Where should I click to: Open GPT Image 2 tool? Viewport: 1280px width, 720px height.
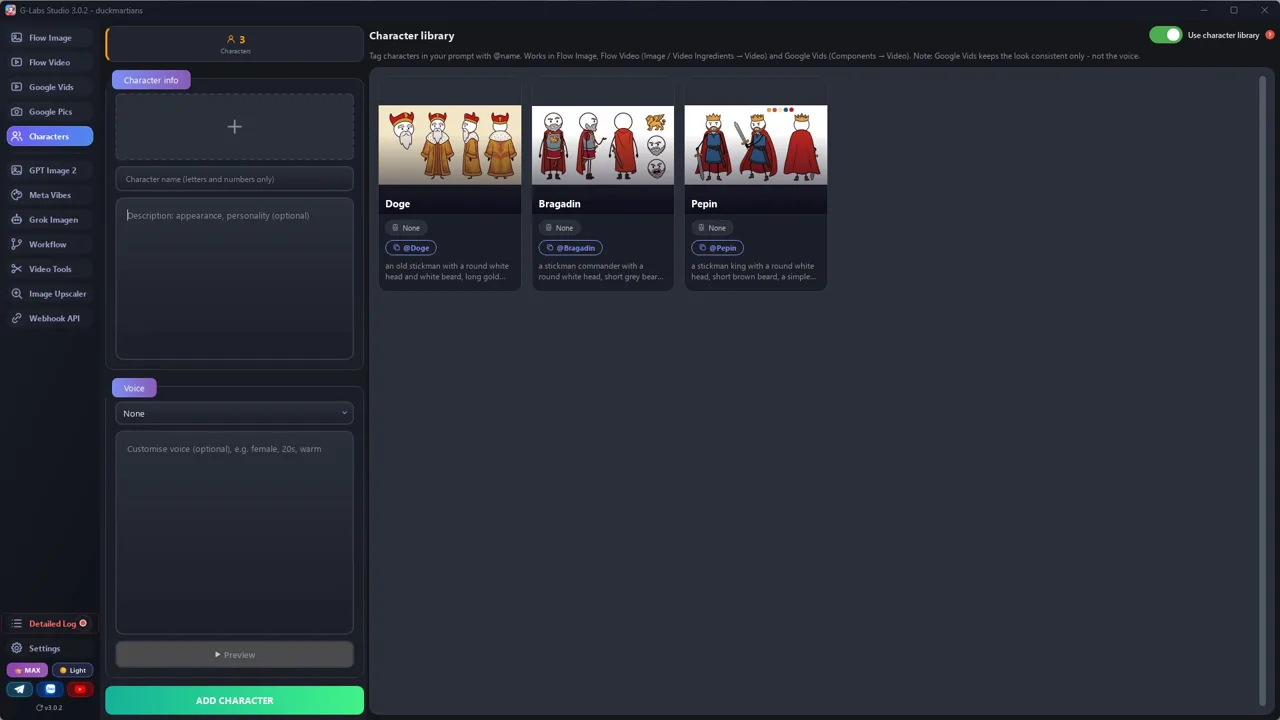coord(49,170)
